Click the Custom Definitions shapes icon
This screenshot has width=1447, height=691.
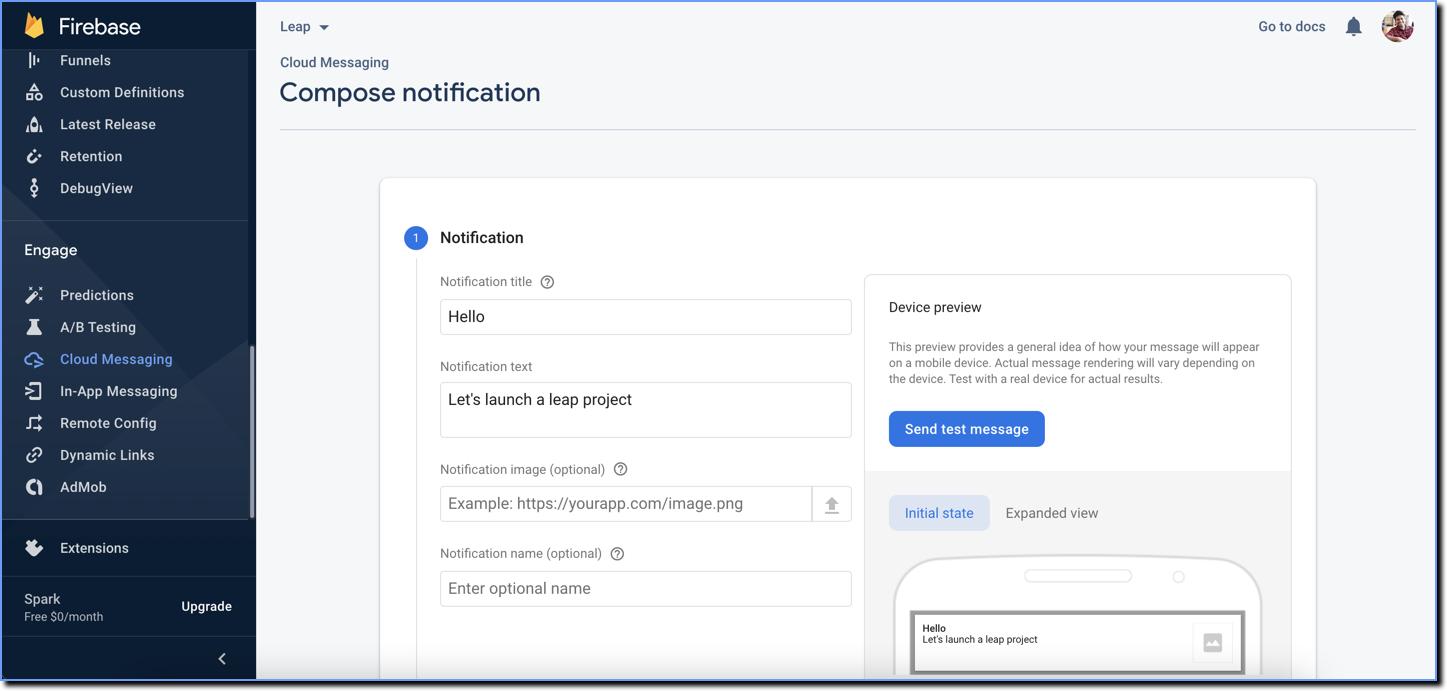point(34,92)
